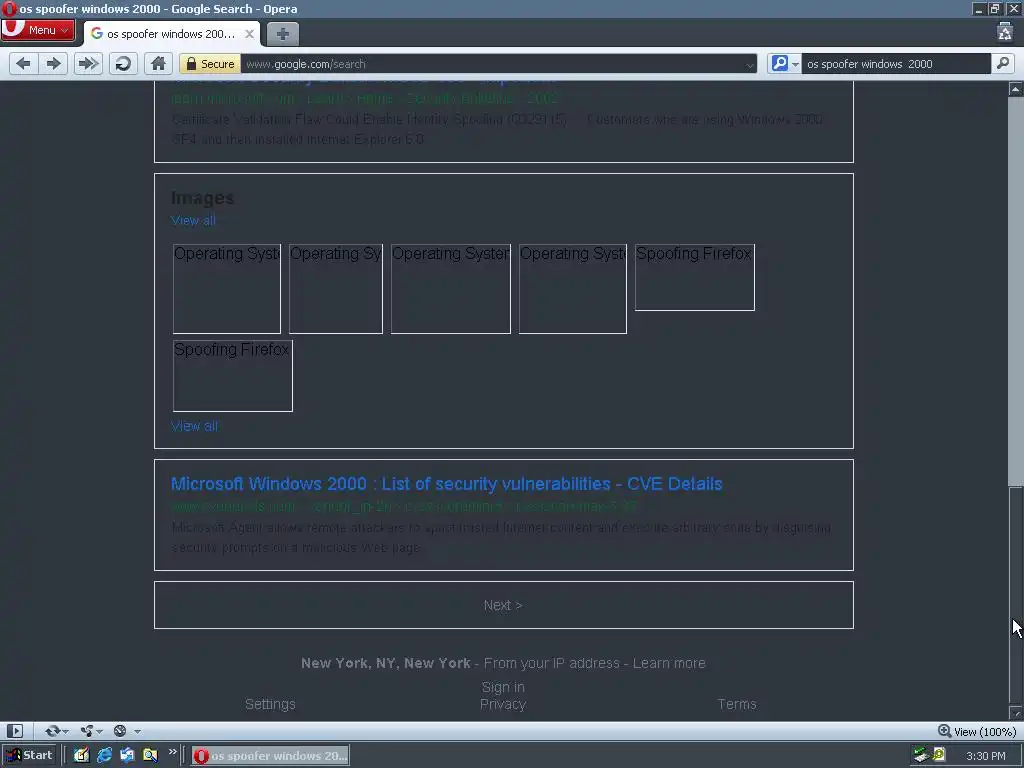Open the 'Settings' footer link
Screen dimensions: 1024x768
click(x=270, y=704)
